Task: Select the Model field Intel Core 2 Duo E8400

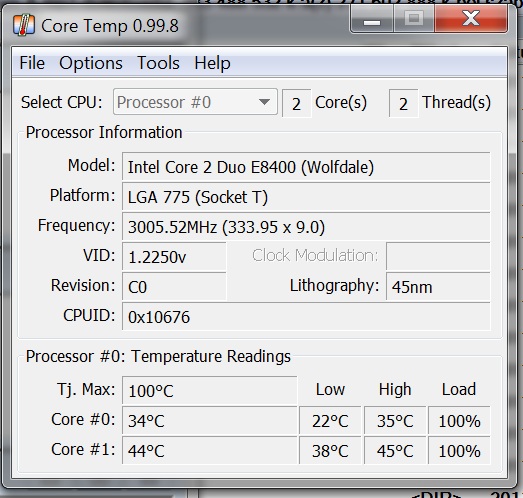Action: pyautogui.click(x=306, y=167)
